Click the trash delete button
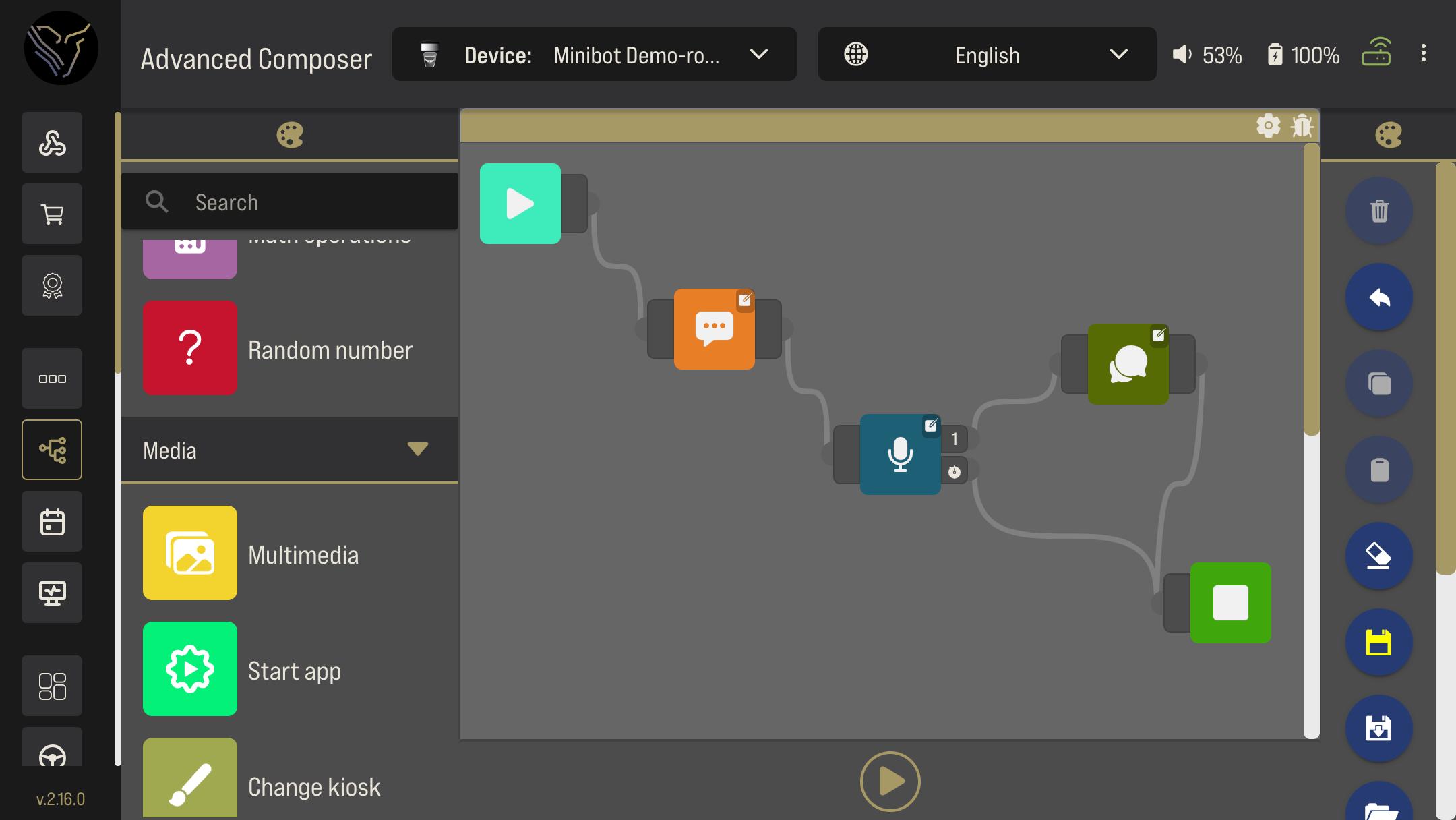 pyautogui.click(x=1379, y=210)
